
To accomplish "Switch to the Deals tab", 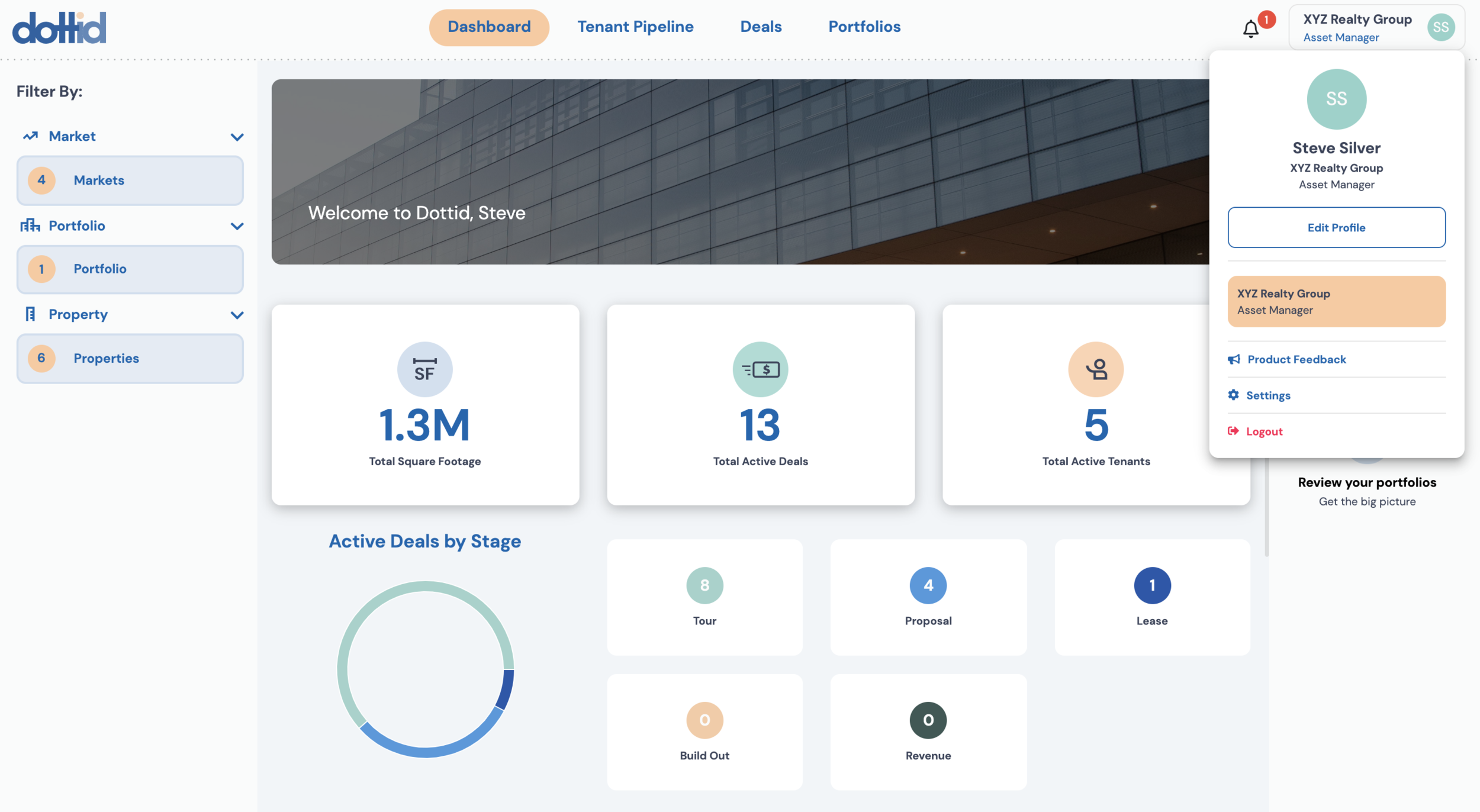I will (761, 27).
